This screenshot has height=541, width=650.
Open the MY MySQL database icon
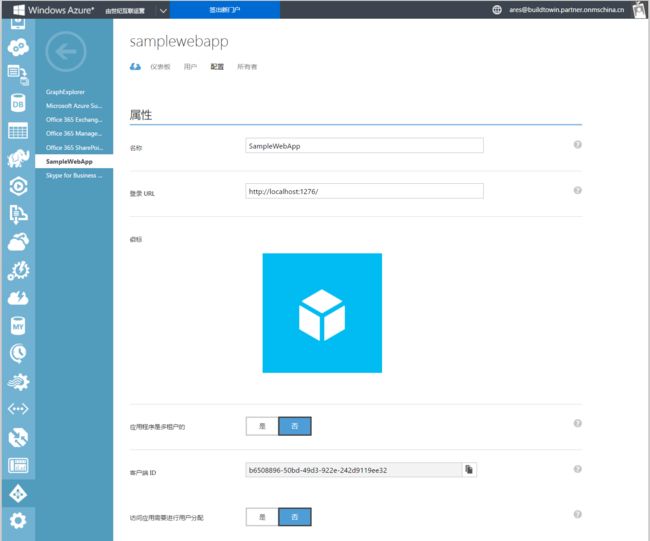(x=18, y=326)
